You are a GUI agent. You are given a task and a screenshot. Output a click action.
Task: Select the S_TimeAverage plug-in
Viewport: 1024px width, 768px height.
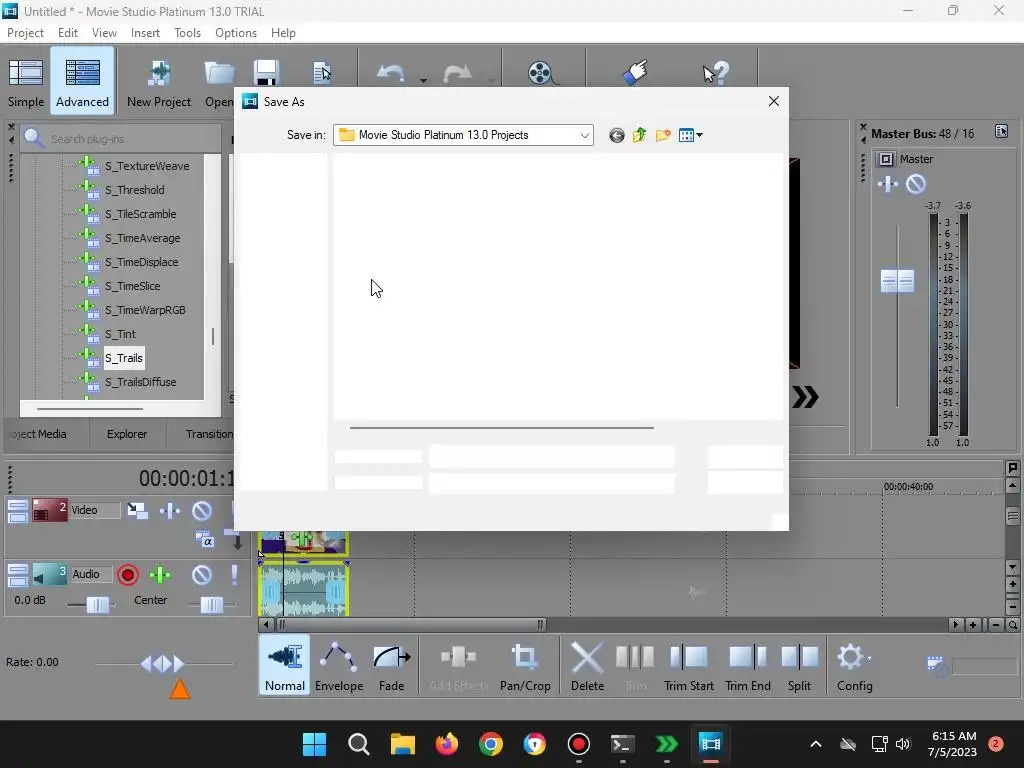pyautogui.click(x=142, y=238)
